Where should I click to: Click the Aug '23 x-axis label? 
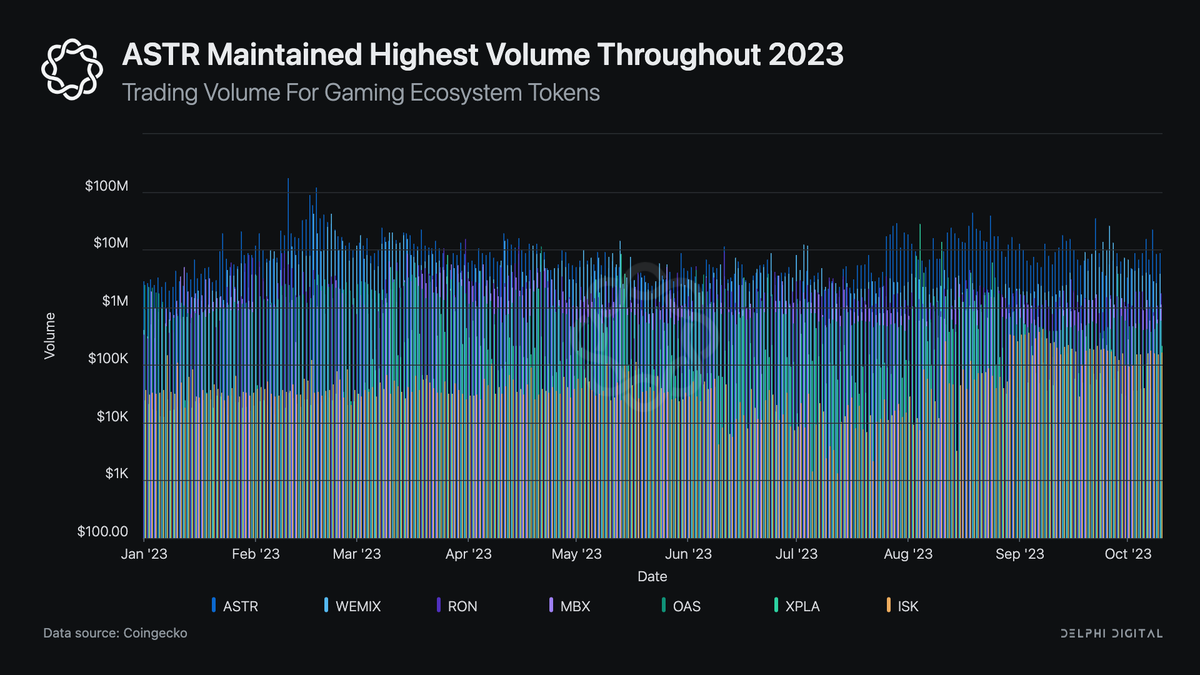click(908, 553)
